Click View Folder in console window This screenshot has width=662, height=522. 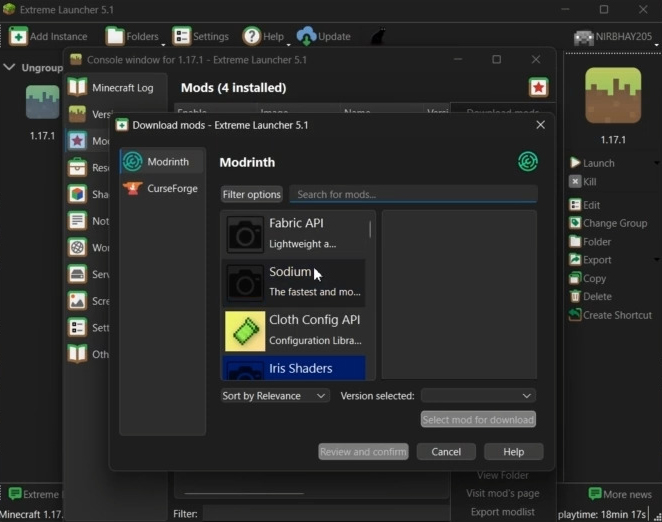point(502,475)
